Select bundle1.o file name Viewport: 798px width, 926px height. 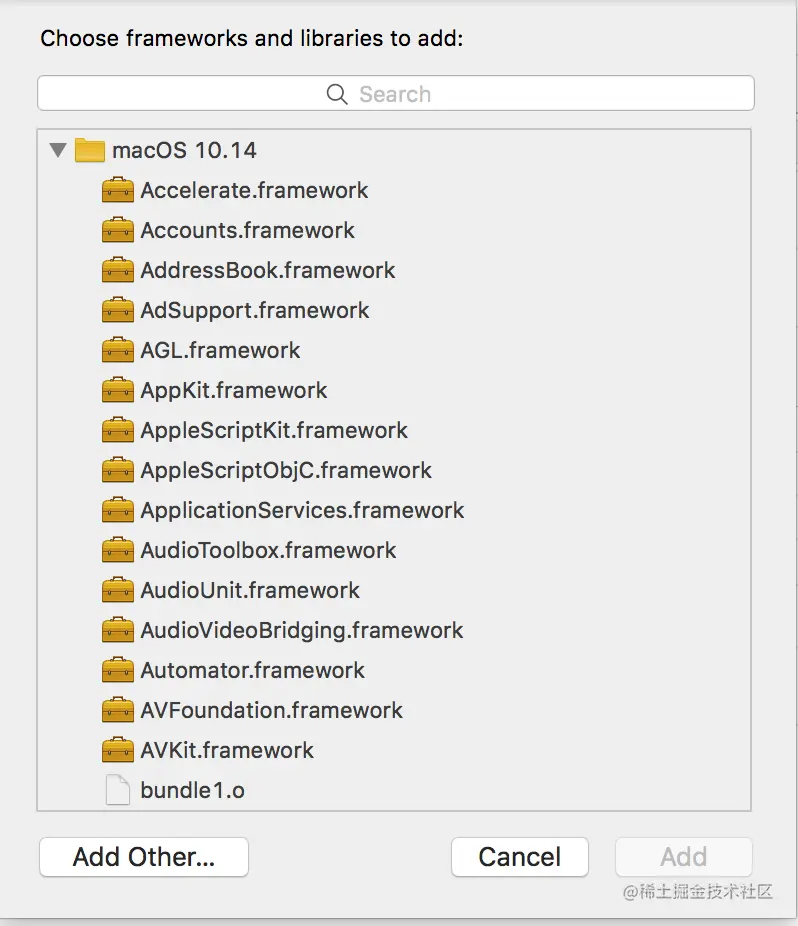click(x=193, y=790)
